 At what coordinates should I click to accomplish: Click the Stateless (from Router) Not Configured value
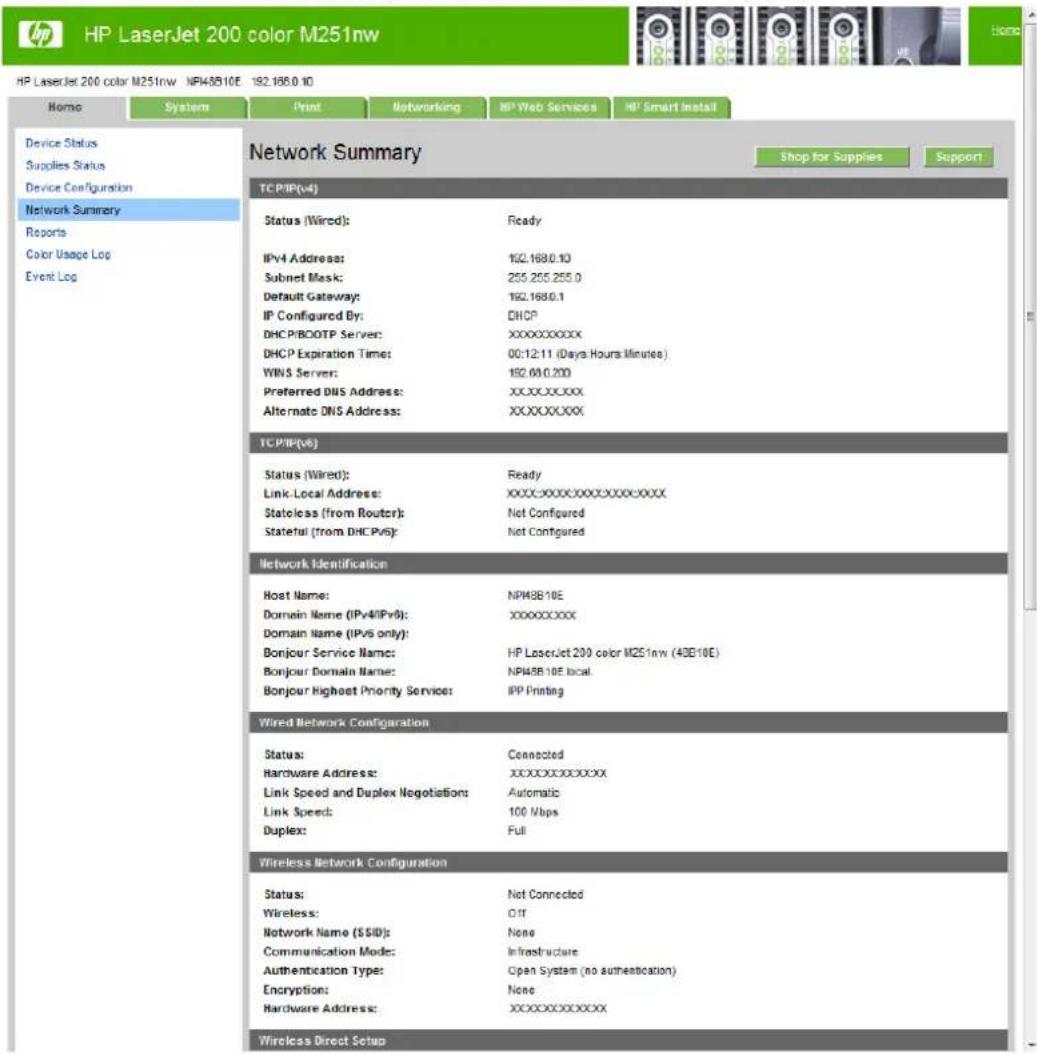546,513
